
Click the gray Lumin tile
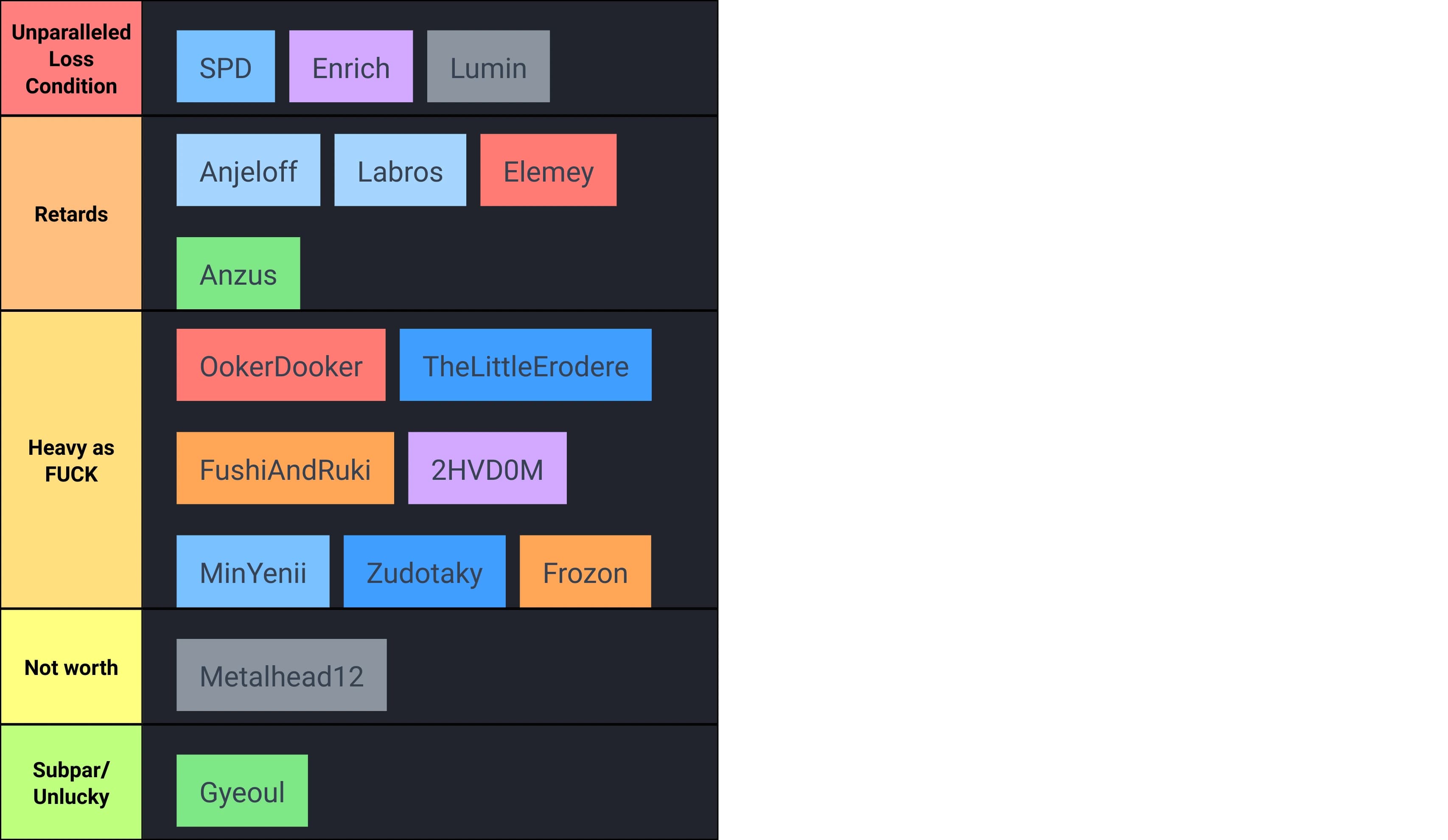488,67
